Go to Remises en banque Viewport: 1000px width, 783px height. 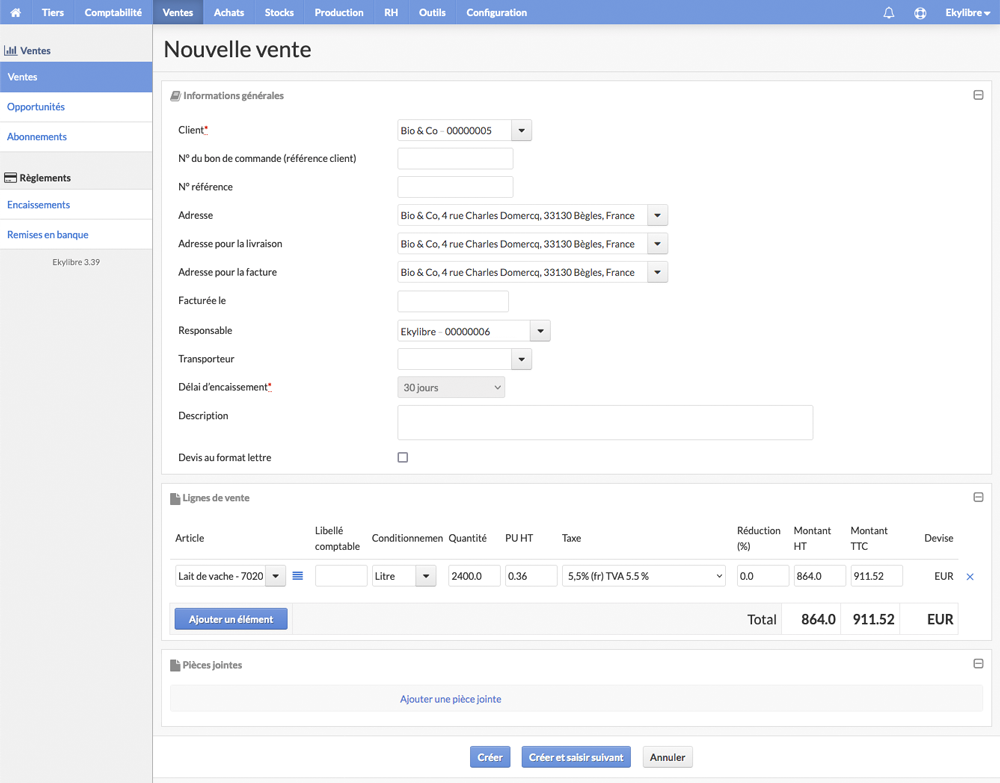[76, 235]
